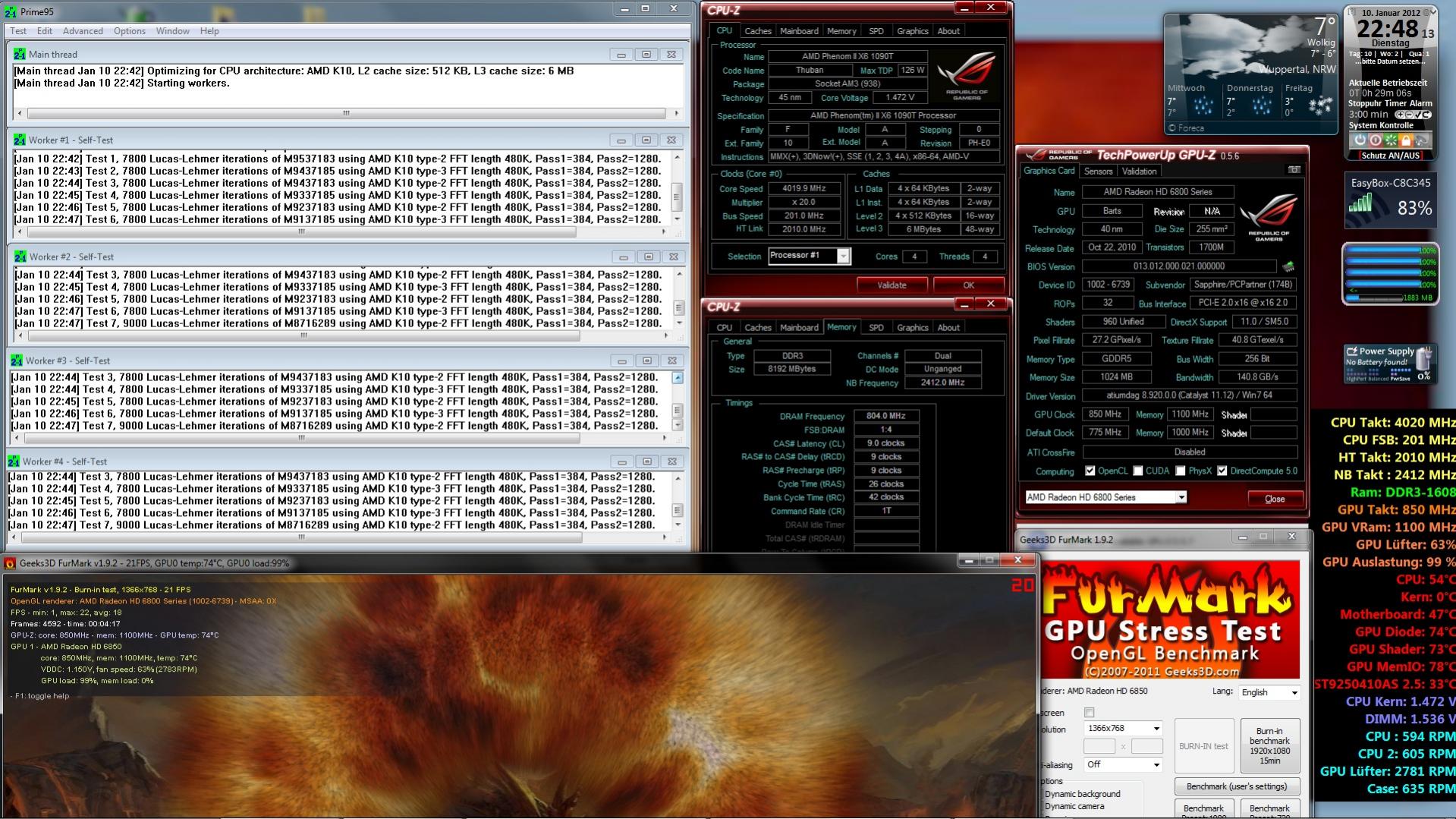Click the FurMark banner image
The height and width of the screenshot is (819, 1456).
point(1171,620)
